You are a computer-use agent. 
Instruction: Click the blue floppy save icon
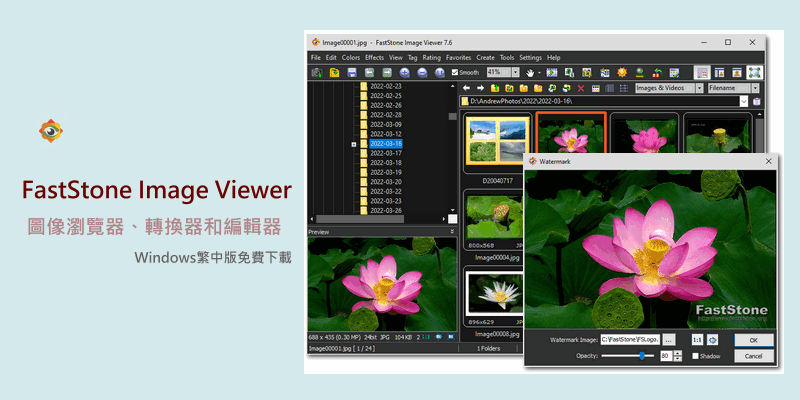tap(352, 72)
